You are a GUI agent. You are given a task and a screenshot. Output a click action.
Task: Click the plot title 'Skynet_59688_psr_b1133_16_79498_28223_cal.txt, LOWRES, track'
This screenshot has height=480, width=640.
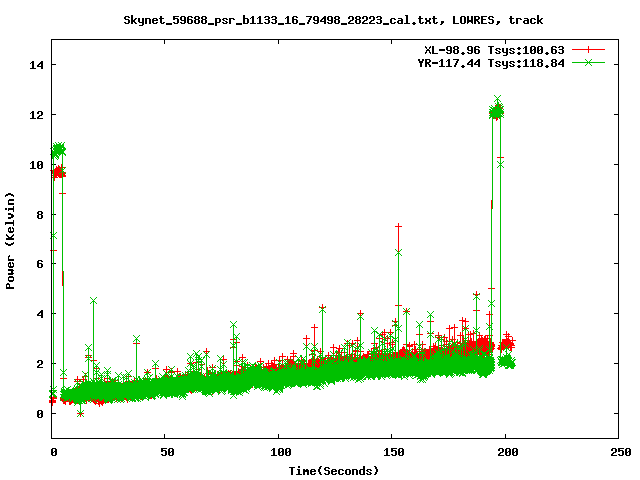tap(333, 20)
